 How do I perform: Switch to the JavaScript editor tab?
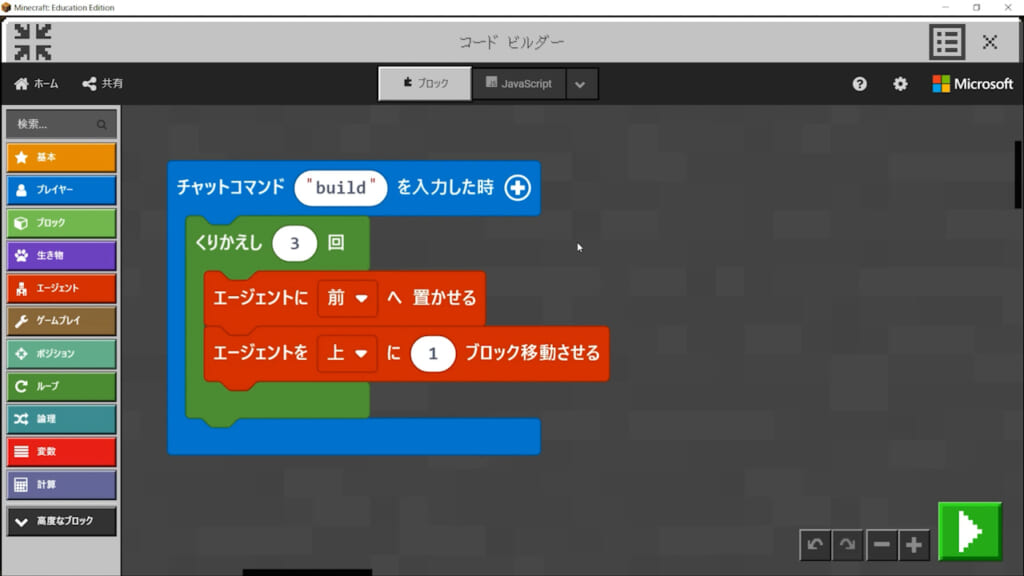coord(518,84)
